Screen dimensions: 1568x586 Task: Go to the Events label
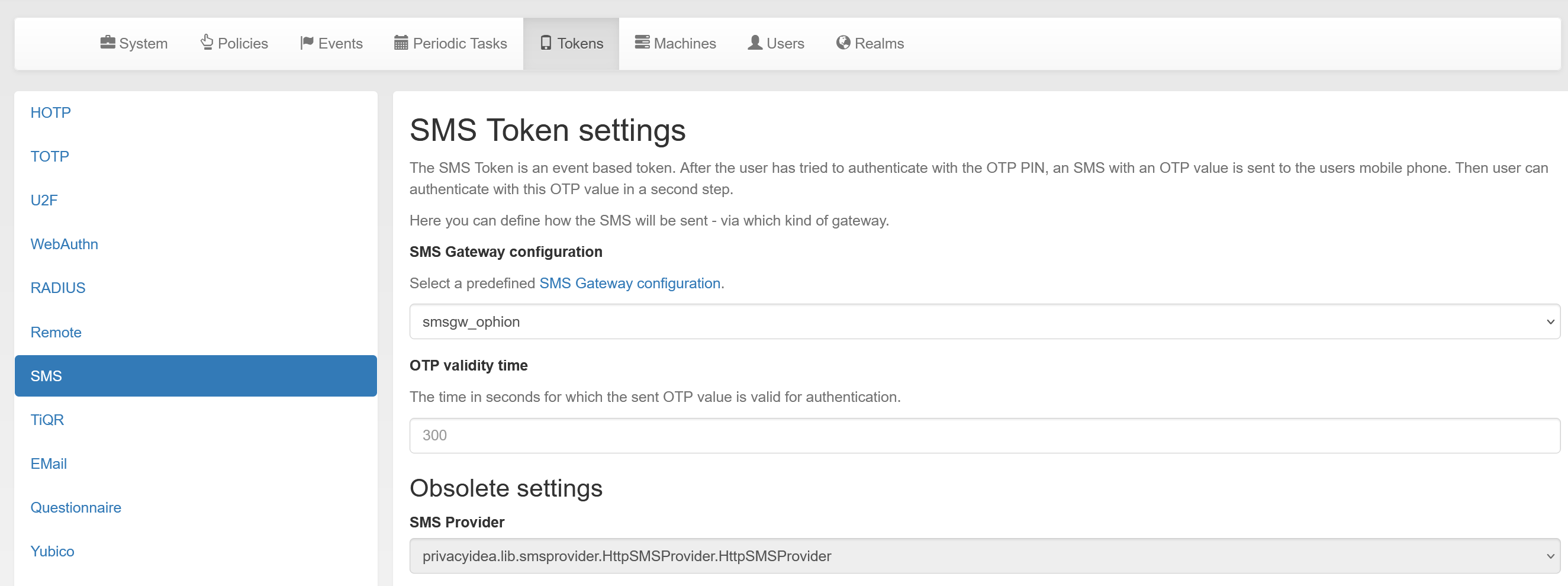click(340, 43)
